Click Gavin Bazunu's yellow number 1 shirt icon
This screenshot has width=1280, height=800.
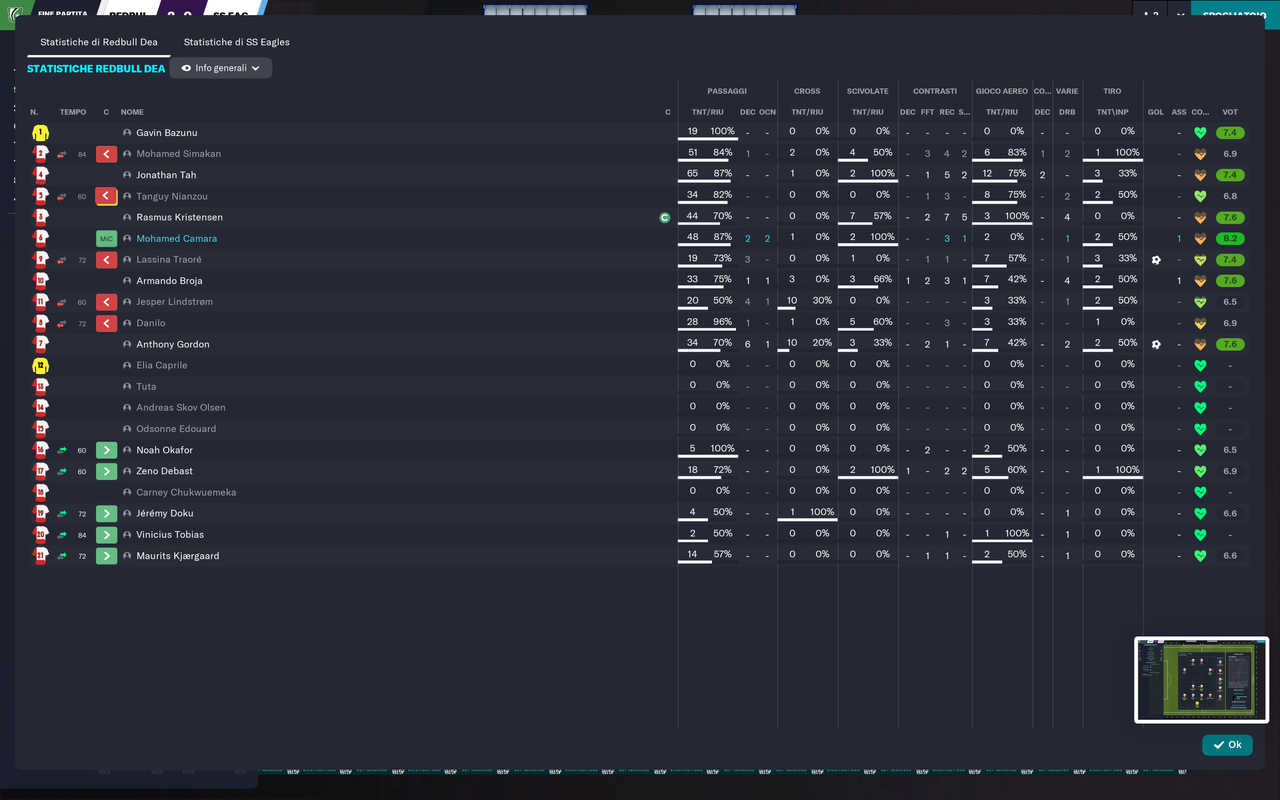[40, 133]
